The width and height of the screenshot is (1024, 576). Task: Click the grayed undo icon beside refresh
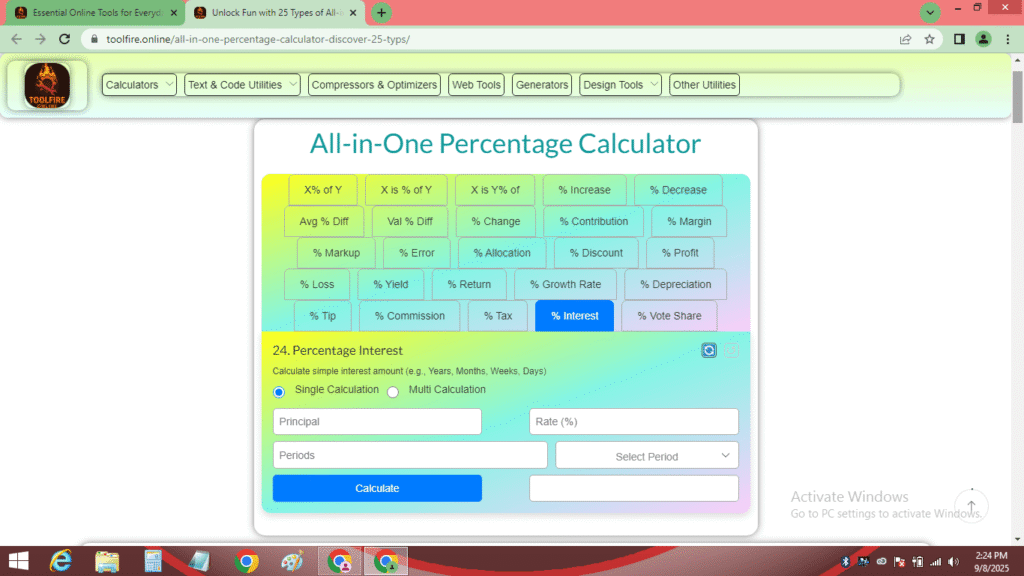[x=731, y=351]
